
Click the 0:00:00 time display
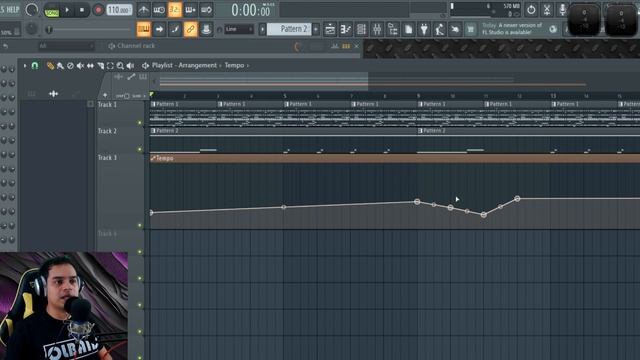click(x=251, y=10)
